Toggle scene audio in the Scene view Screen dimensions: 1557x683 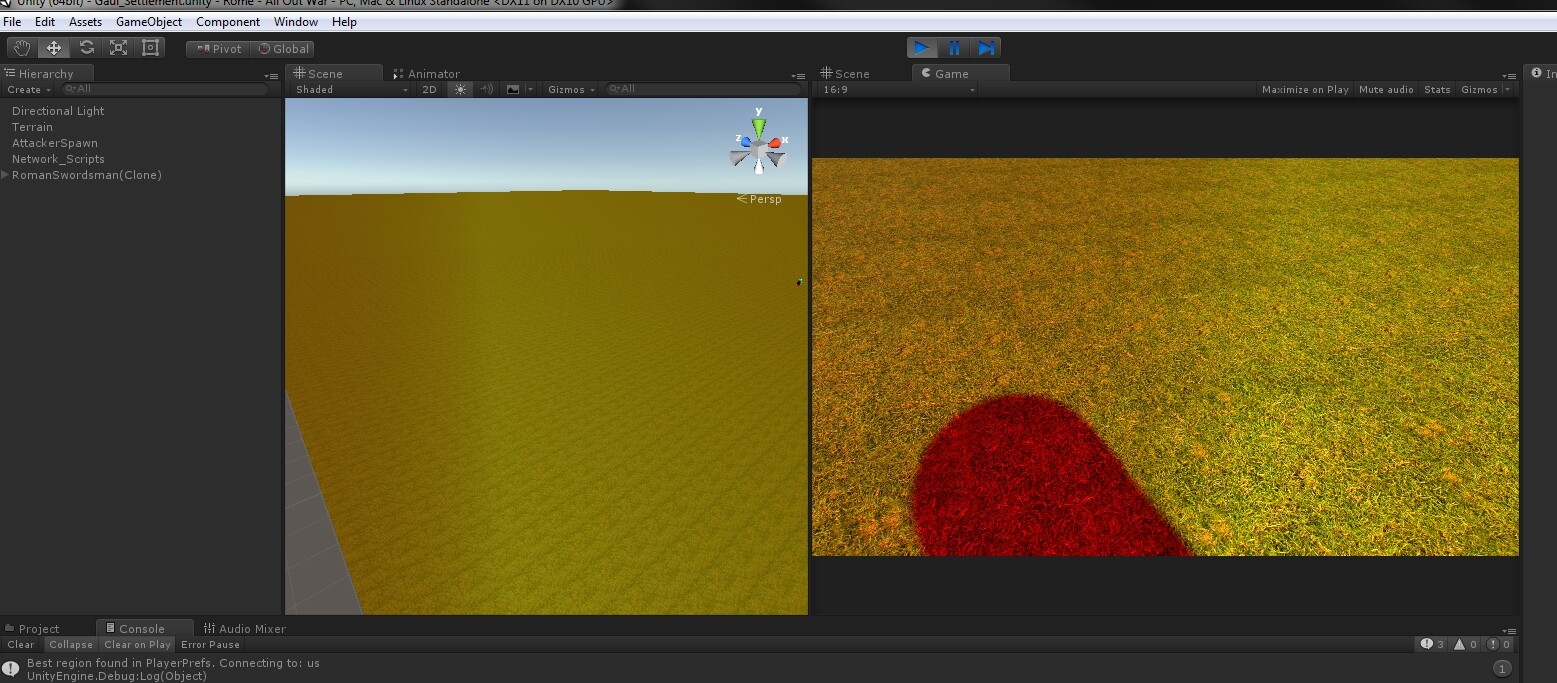coord(486,89)
